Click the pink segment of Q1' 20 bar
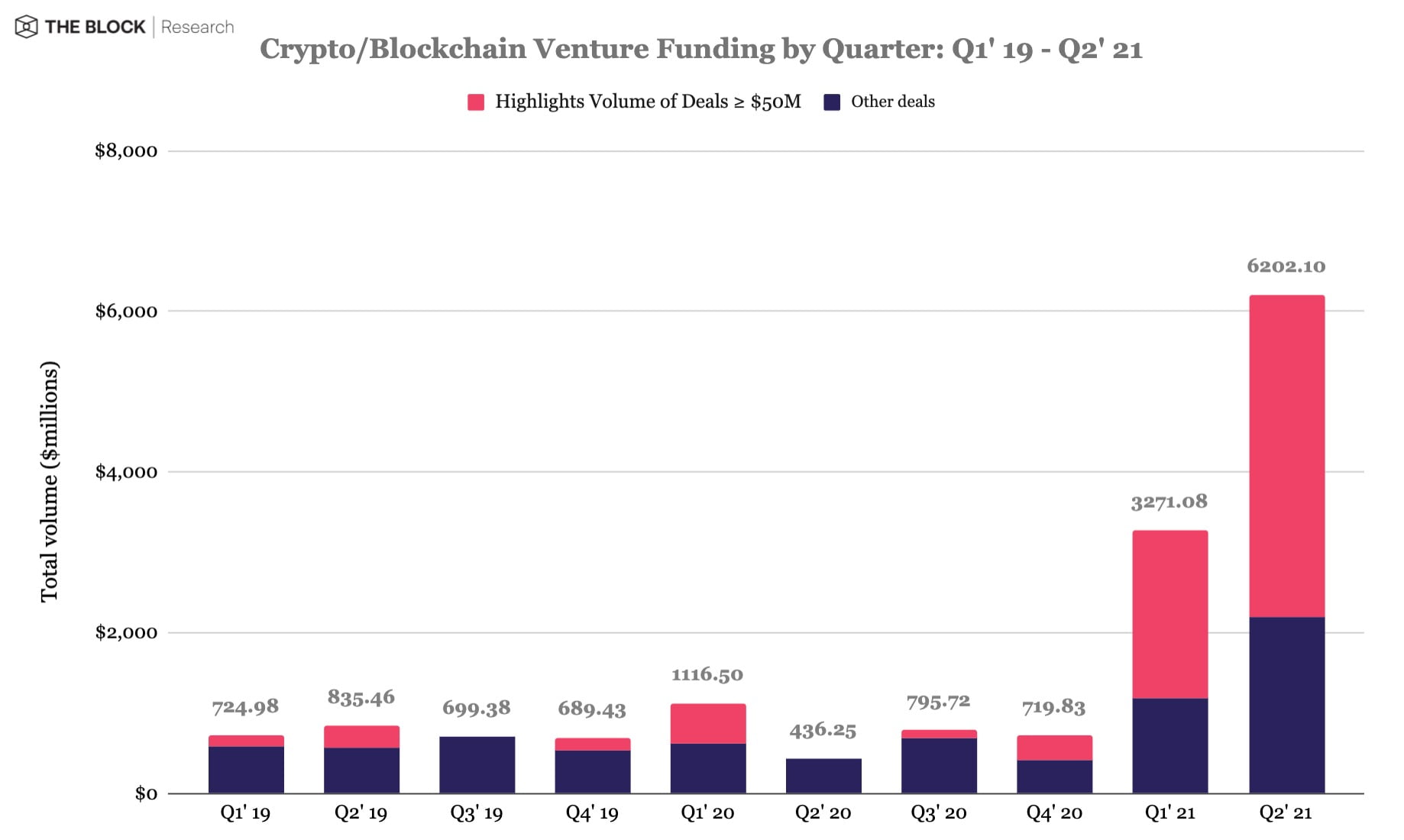The image size is (1404, 840). [x=707, y=723]
